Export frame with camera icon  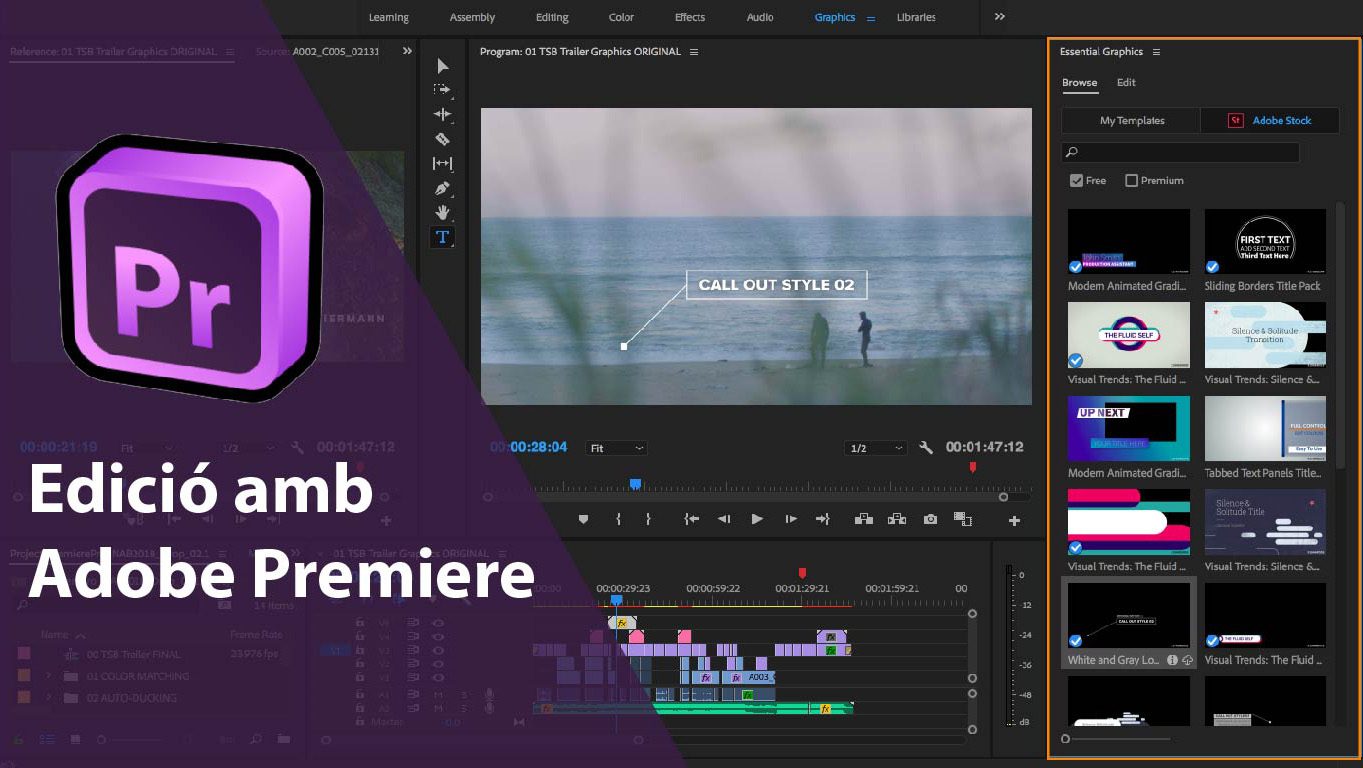[x=931, y=519]
